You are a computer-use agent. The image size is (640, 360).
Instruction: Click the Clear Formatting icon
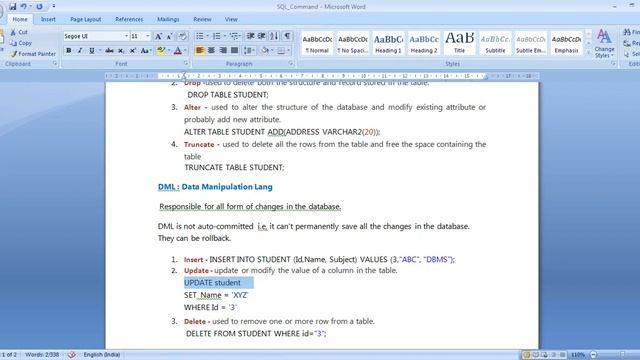(x=182, y=36)
